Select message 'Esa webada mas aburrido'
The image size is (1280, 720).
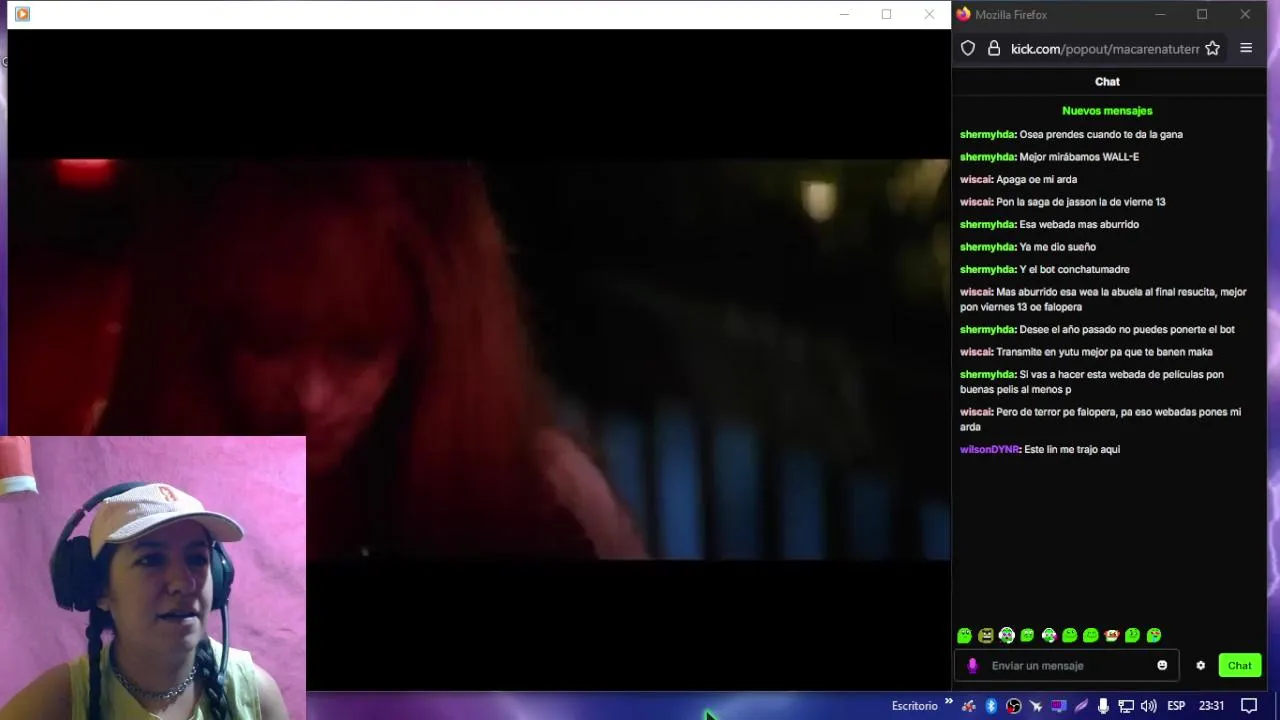(1079, 224)
